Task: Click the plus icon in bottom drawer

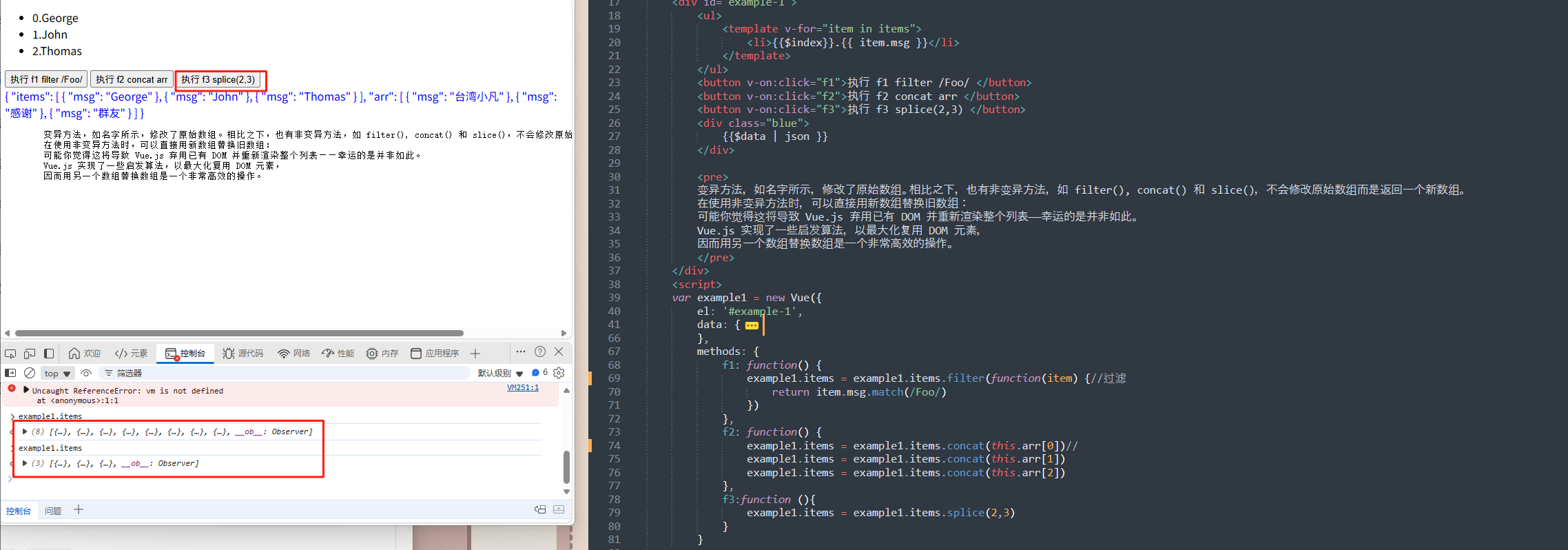Action: tap(79, 509)
